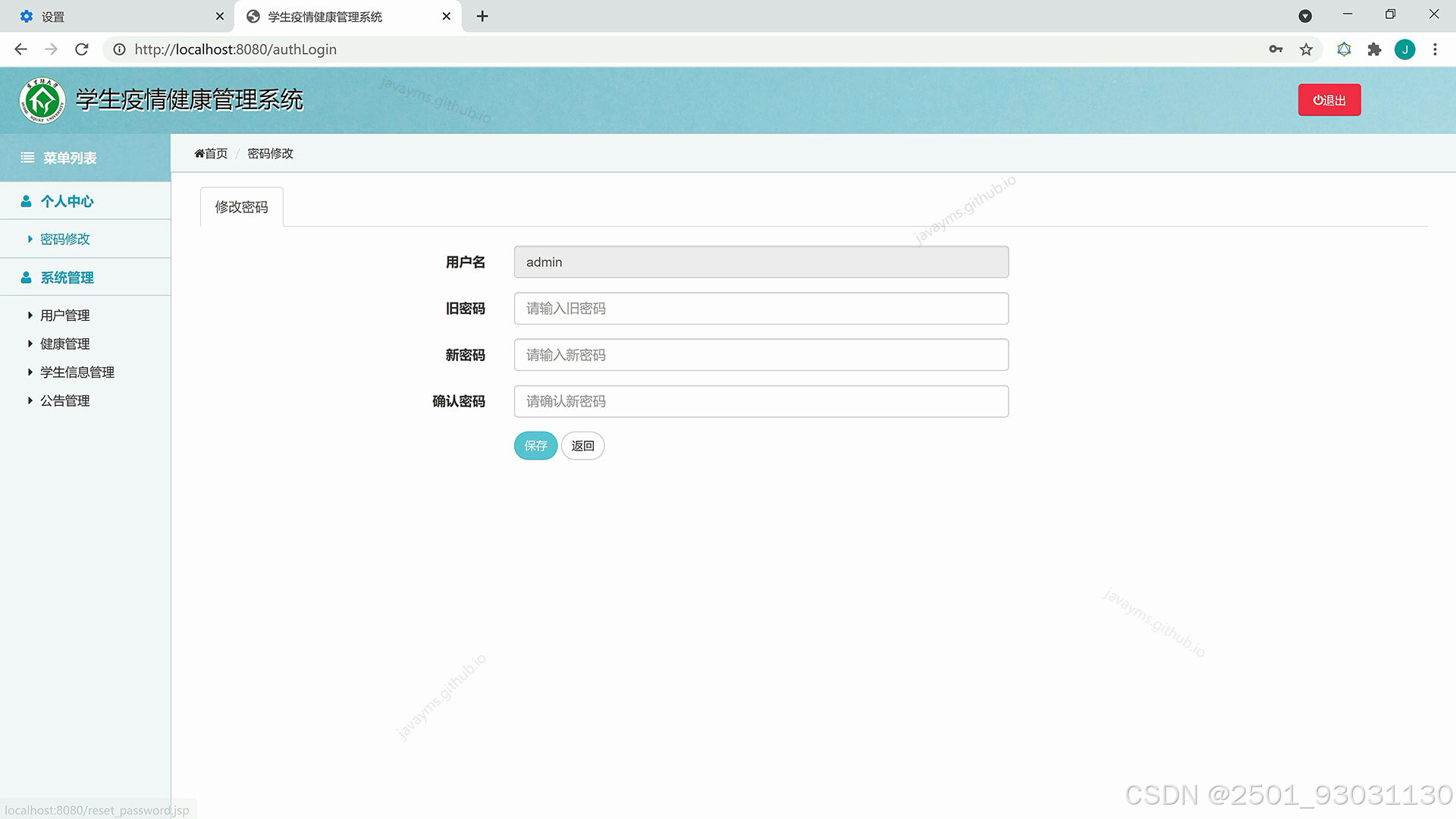Switch to the 设置 browser tab

118,16
